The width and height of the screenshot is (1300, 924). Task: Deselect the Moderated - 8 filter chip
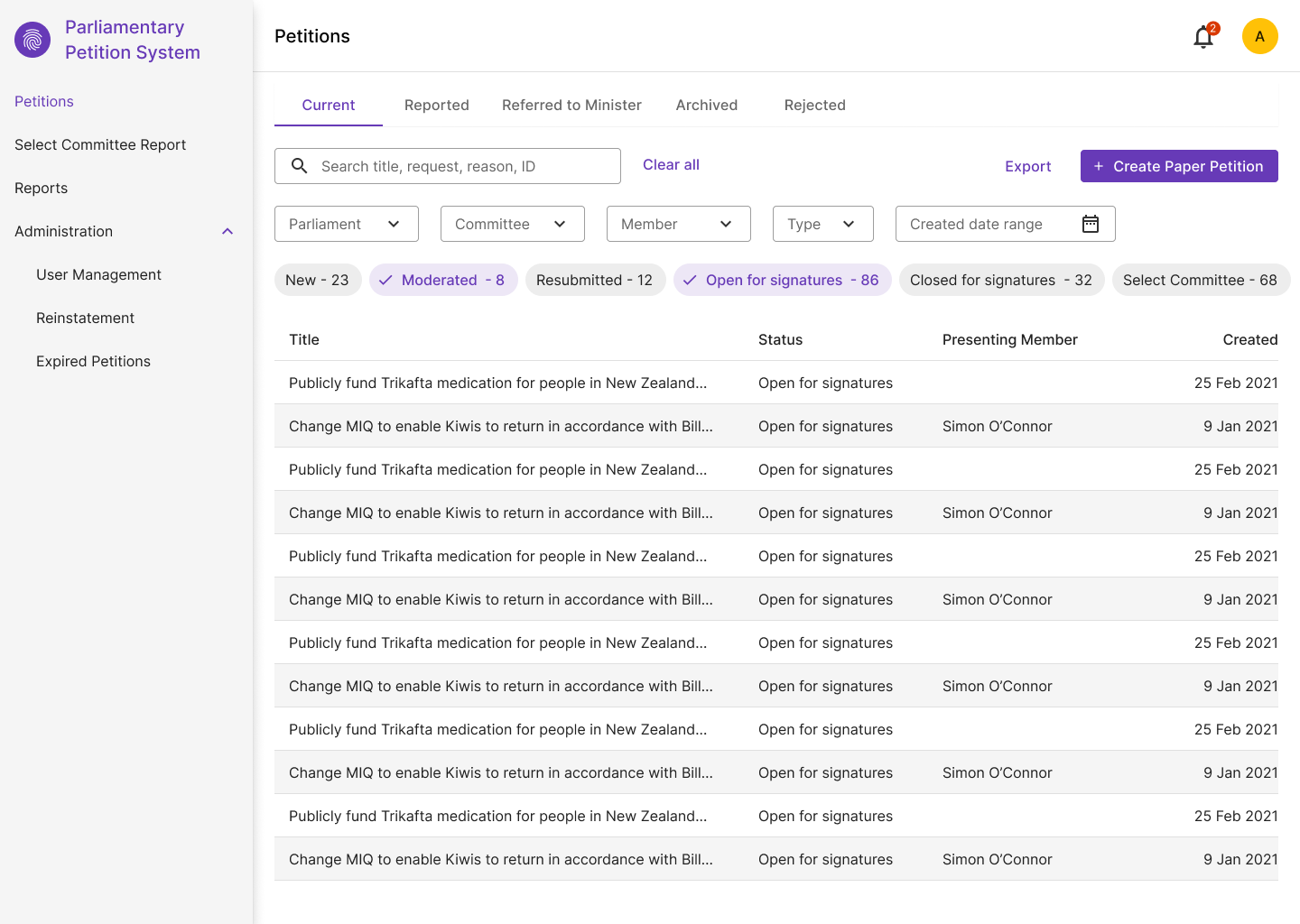coord(443,280)
